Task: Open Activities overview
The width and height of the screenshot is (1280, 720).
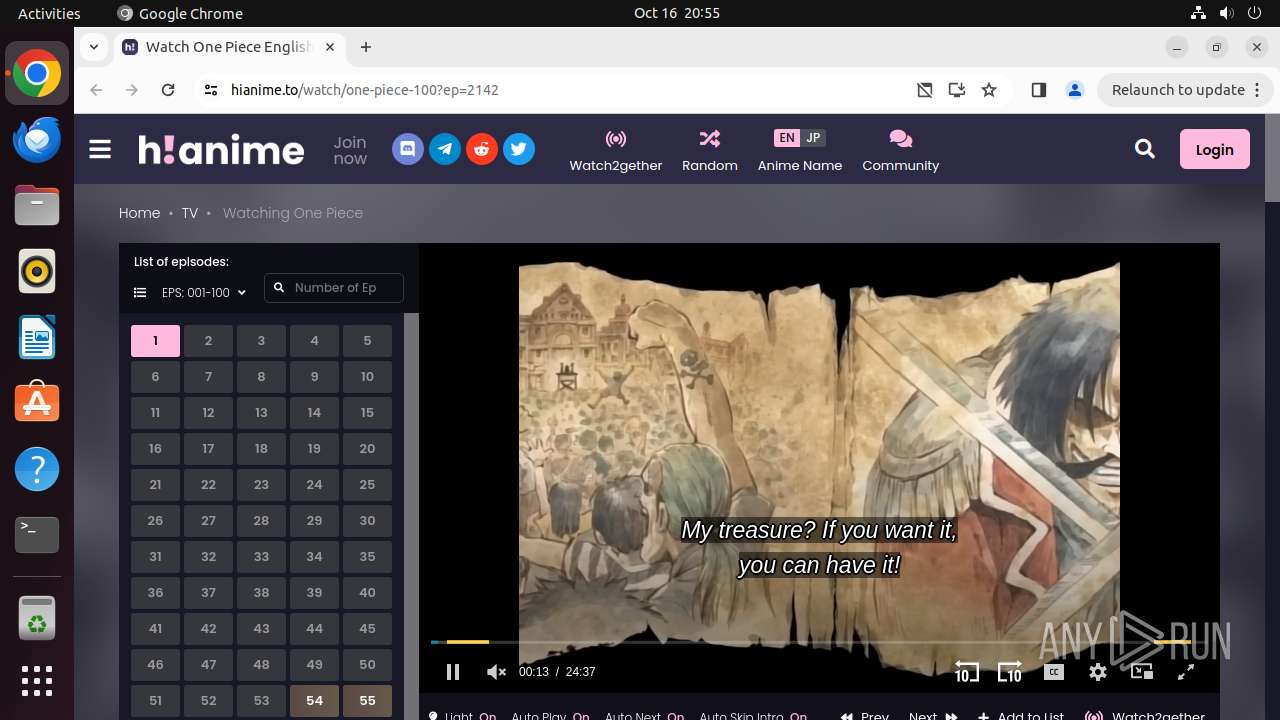Action: [x=49, y=13]
